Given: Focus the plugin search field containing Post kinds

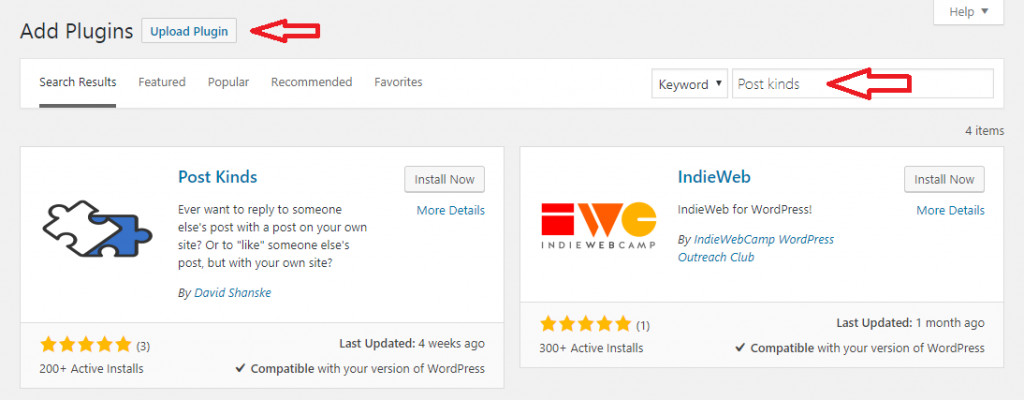Looking at the screenshot, I should coord(863,84).
